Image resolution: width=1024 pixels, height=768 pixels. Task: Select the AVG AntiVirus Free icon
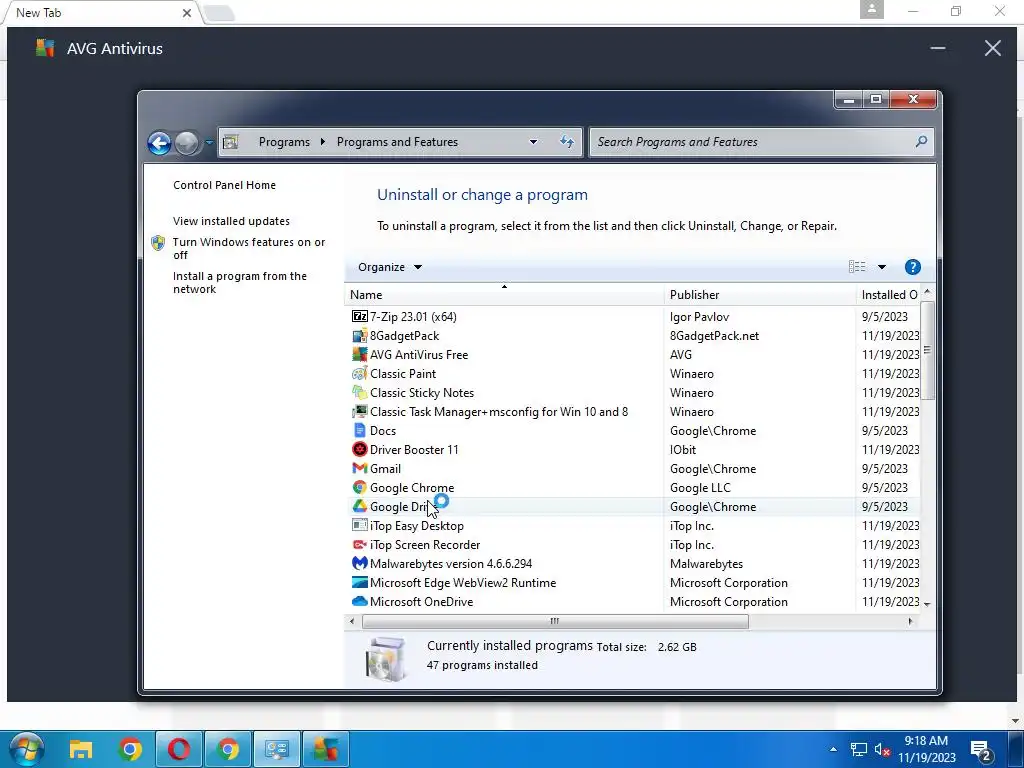pos(359,355)
